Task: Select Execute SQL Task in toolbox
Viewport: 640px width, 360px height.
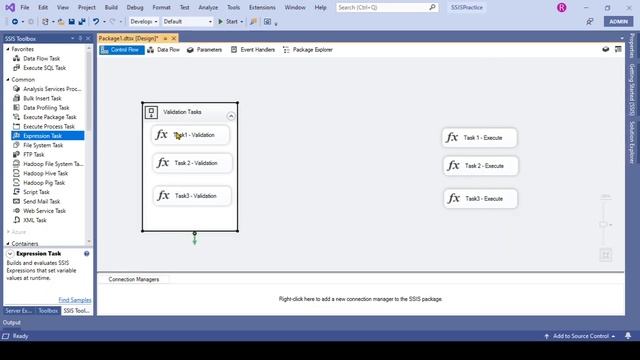Action: [44, 68]
